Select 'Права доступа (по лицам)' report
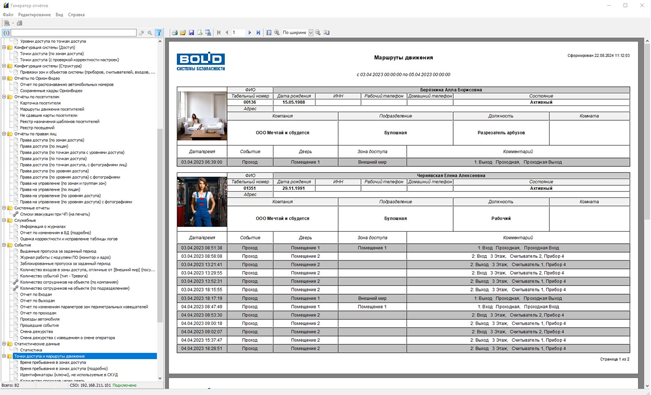The width and height of the screenshot is (651, 395). tap(44, 146)
